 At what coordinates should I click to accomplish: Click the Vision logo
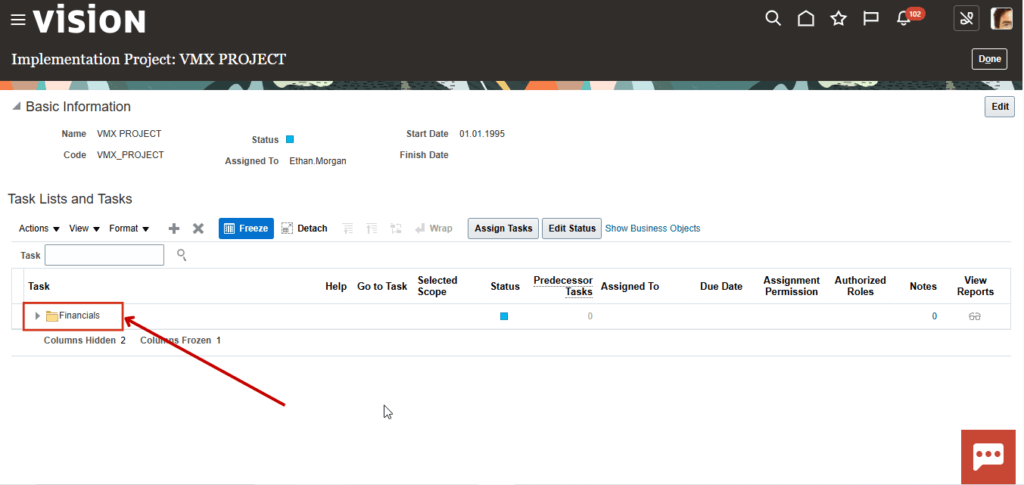tap(89, 20)
